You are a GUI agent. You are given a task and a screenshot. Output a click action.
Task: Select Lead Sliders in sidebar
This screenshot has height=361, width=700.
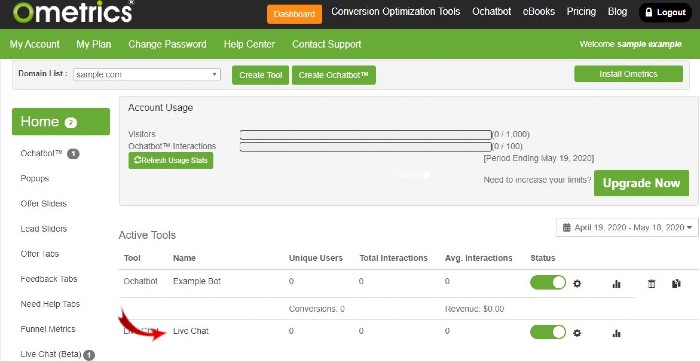(44, 228)
